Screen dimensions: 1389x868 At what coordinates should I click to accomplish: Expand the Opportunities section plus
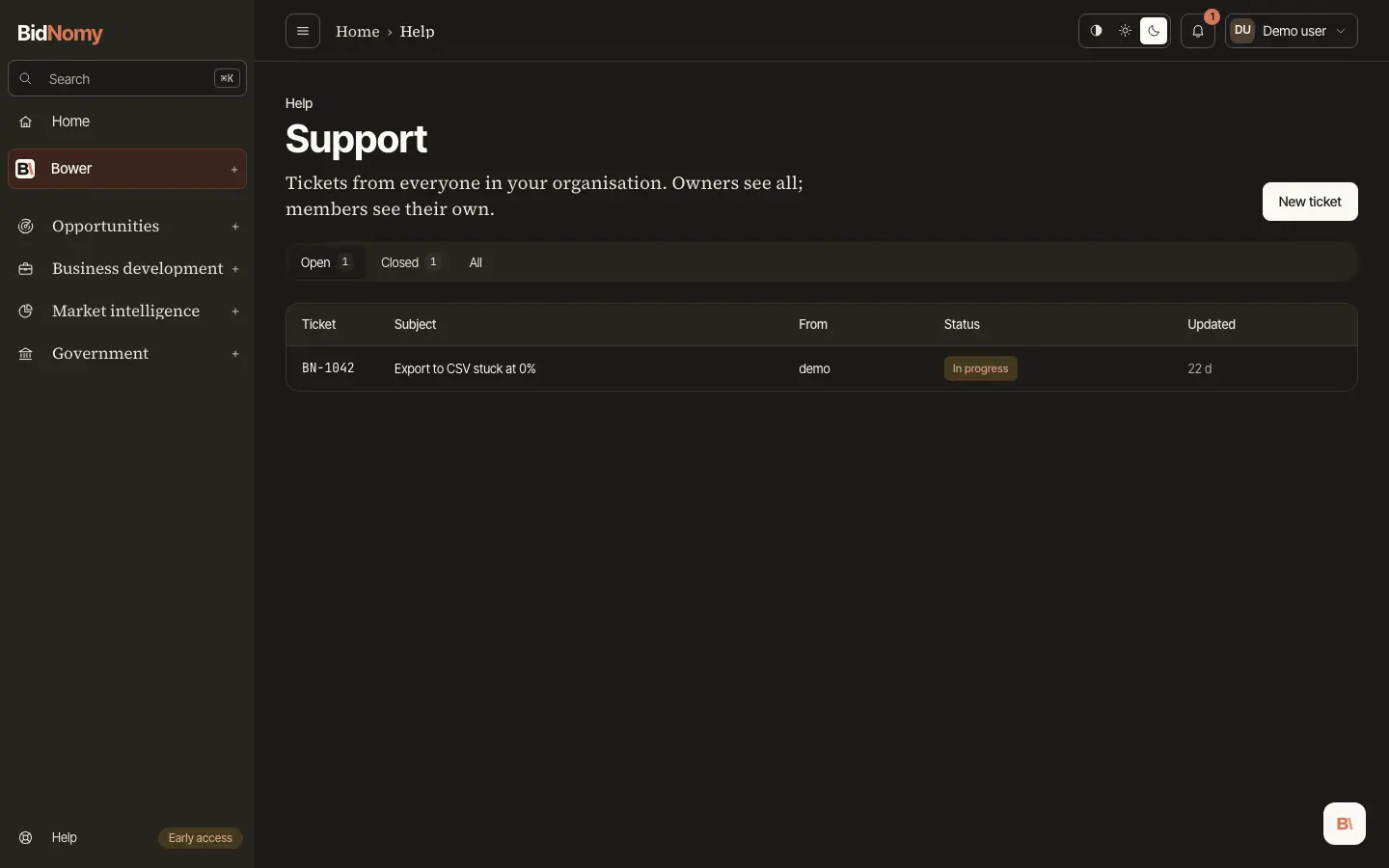(x=235, y=227)
